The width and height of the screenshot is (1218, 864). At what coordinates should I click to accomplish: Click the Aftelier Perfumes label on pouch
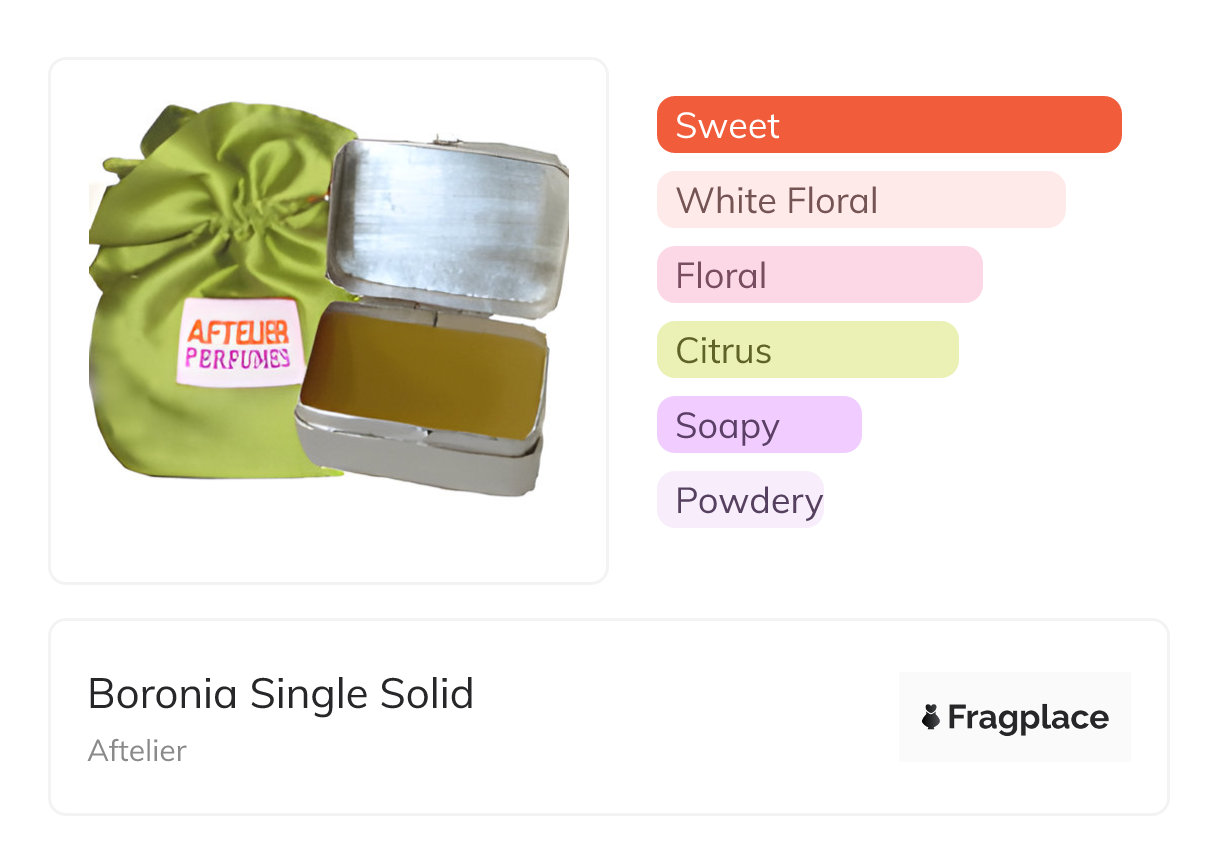coord(240,342)
